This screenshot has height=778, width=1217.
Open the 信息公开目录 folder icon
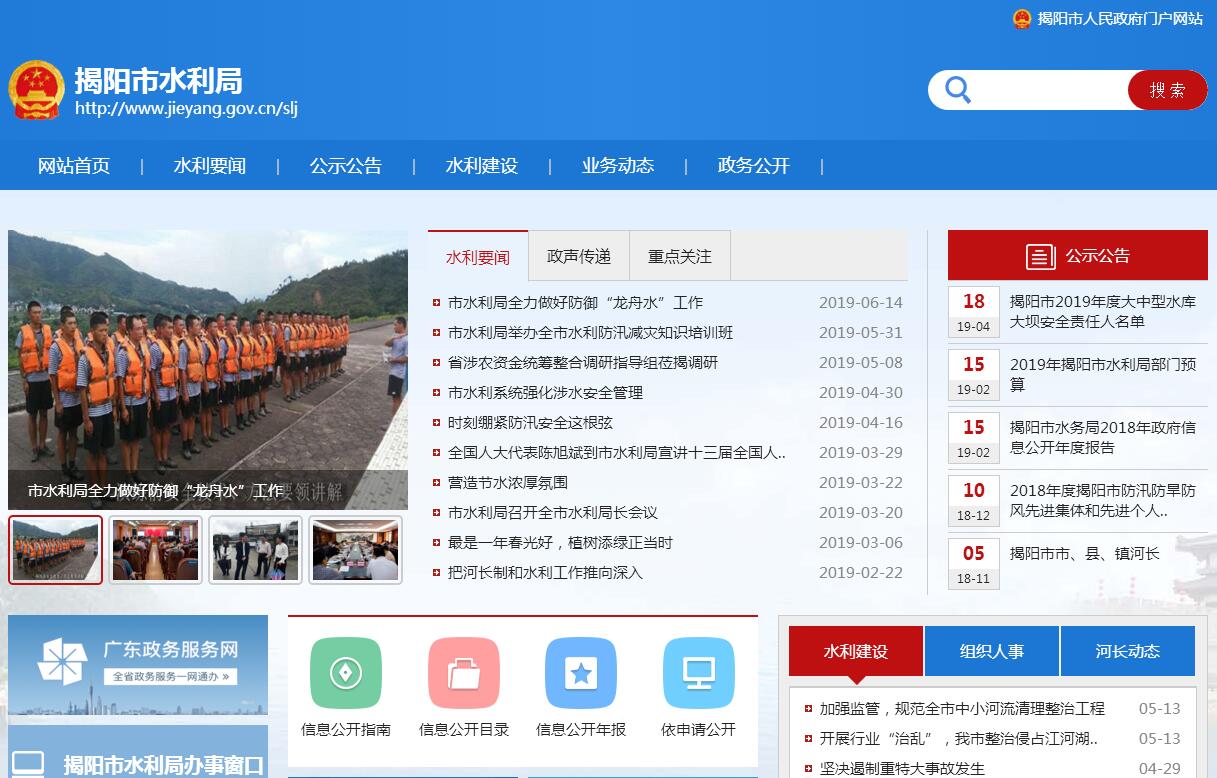[x=464, y=673]
